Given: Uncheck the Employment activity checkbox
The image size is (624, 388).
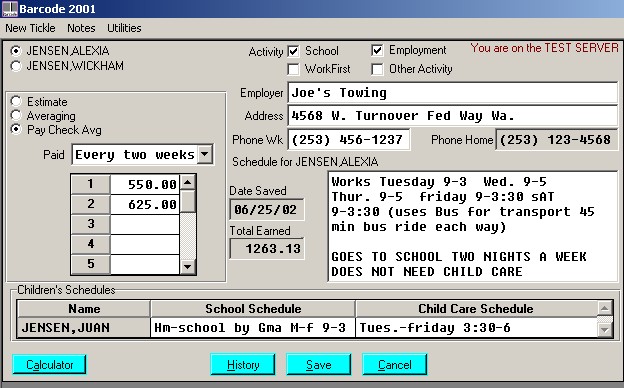Looking at the screenshot, I should [x=377, y=50].
